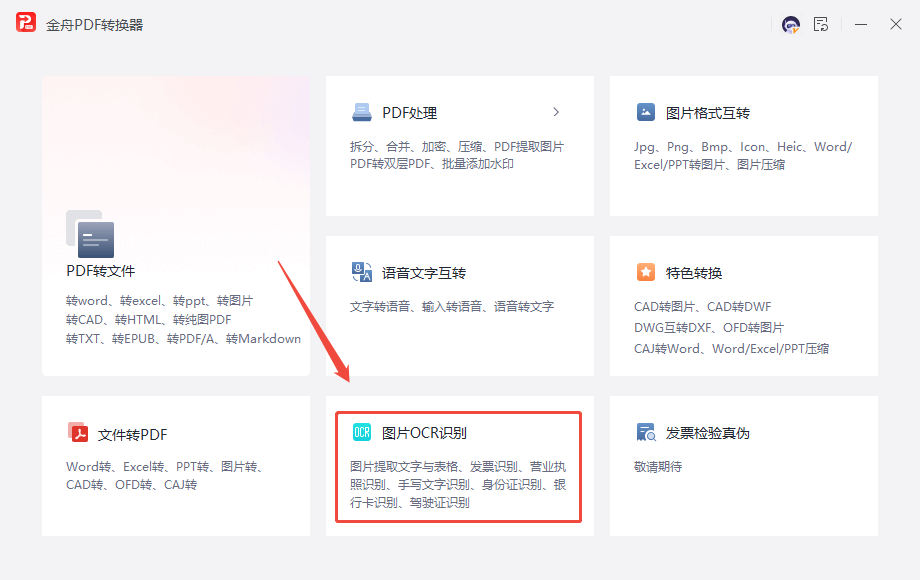Click the red 文件转PDF icon
This screenshot has width=920, height=580.
click(x=78, y=434)
